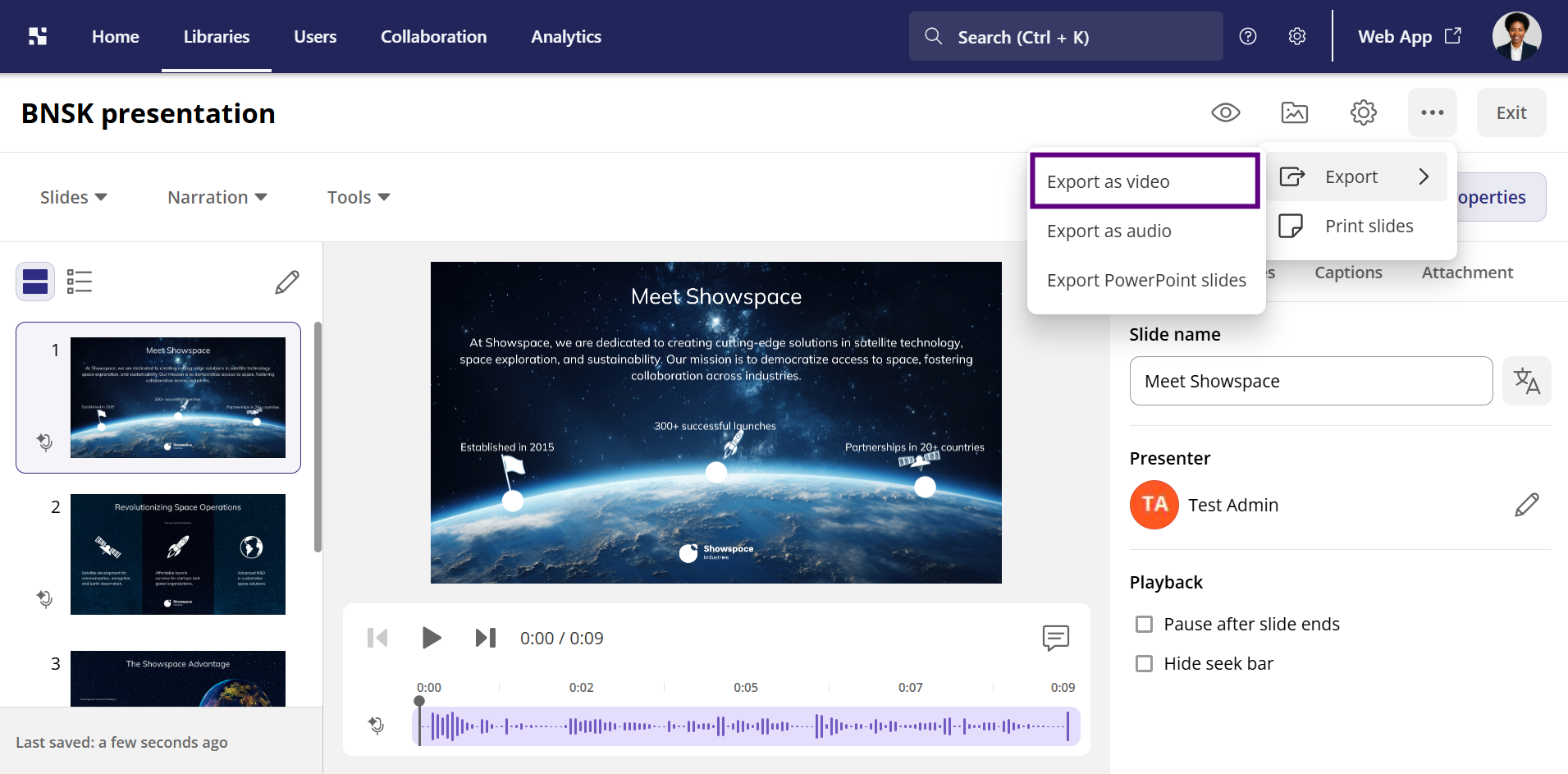
Task: Click the Exit button
Action: tap(1511, 112)
